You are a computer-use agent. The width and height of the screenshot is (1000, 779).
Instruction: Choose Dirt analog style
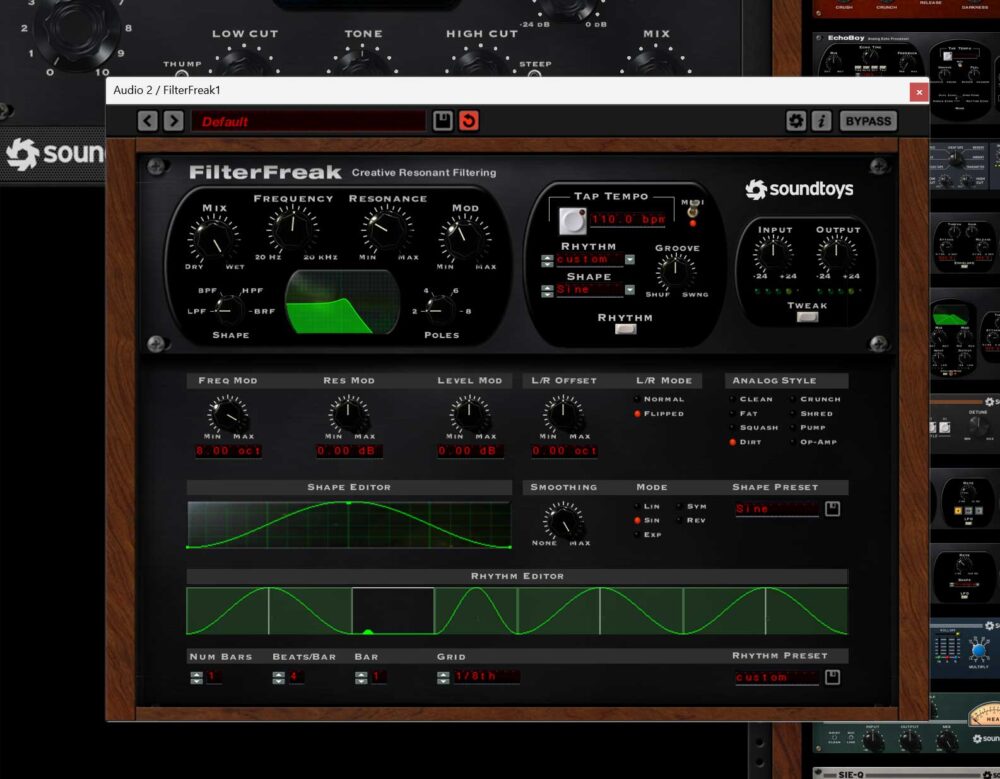point(746,441)
